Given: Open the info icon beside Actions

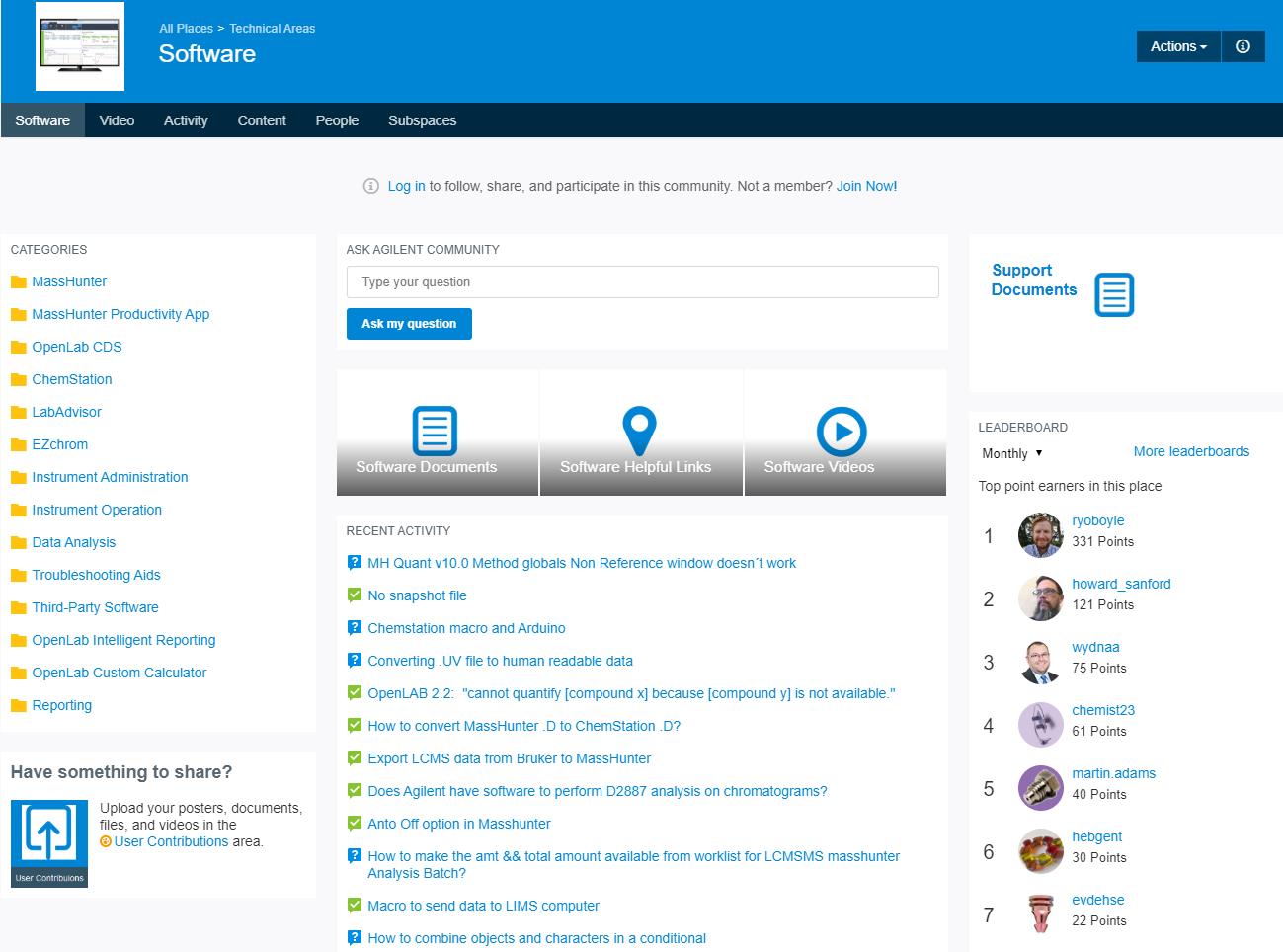Looking at the screenshot, I should [1243, 46].
